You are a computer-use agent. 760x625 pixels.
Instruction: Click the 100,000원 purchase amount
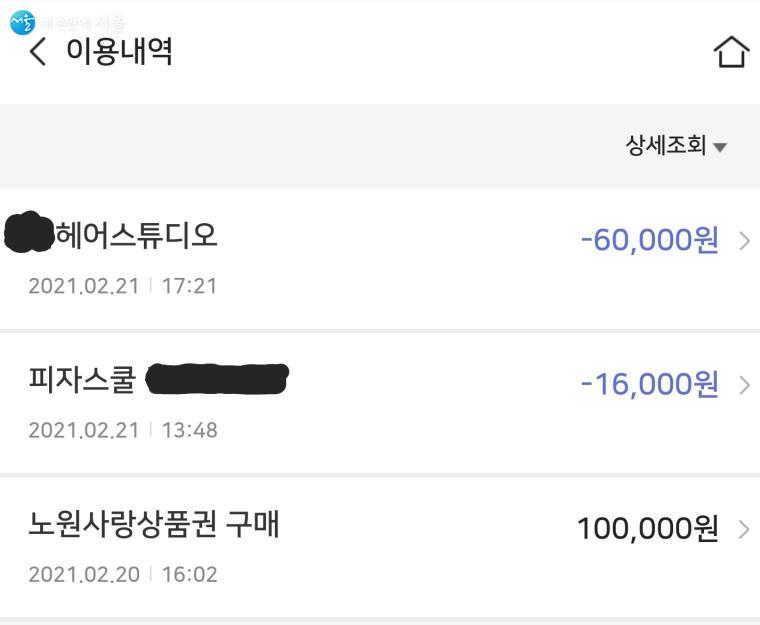[647, 528]
